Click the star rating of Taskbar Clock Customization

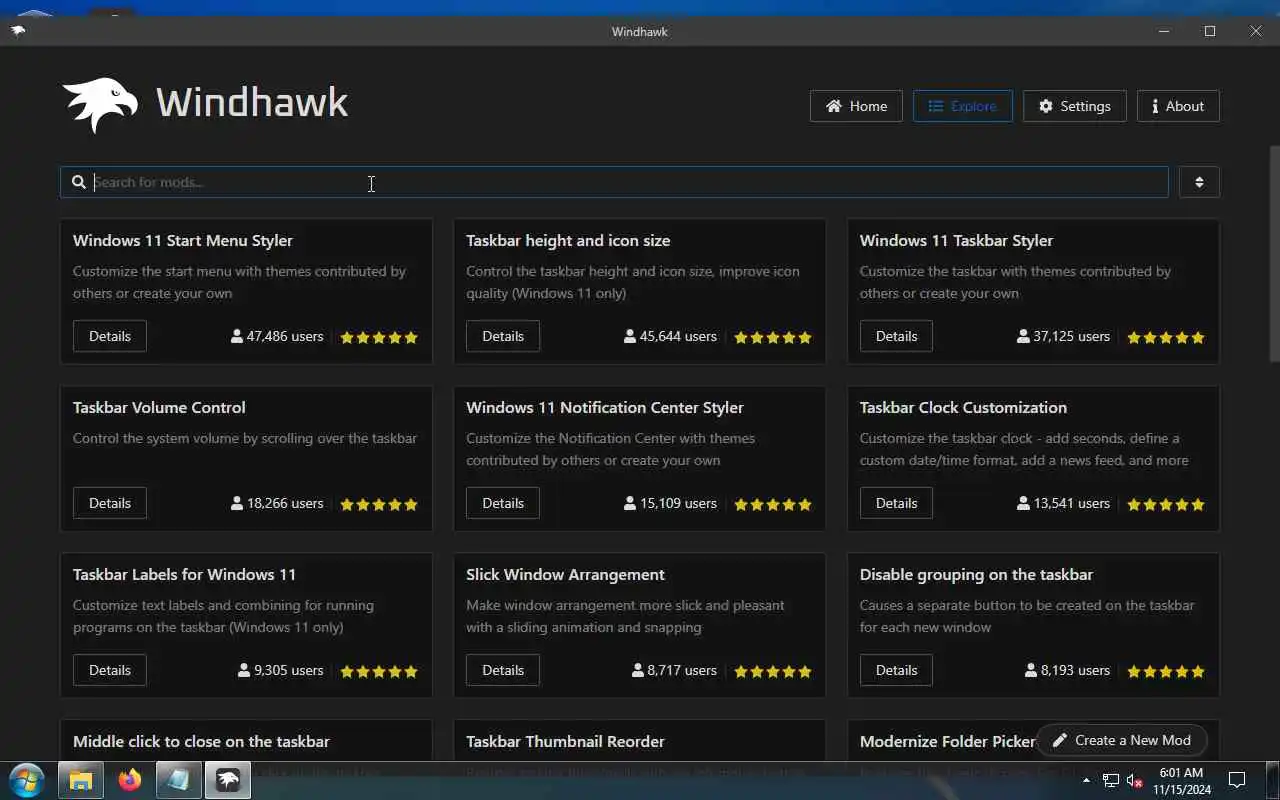pos(1166,504)
